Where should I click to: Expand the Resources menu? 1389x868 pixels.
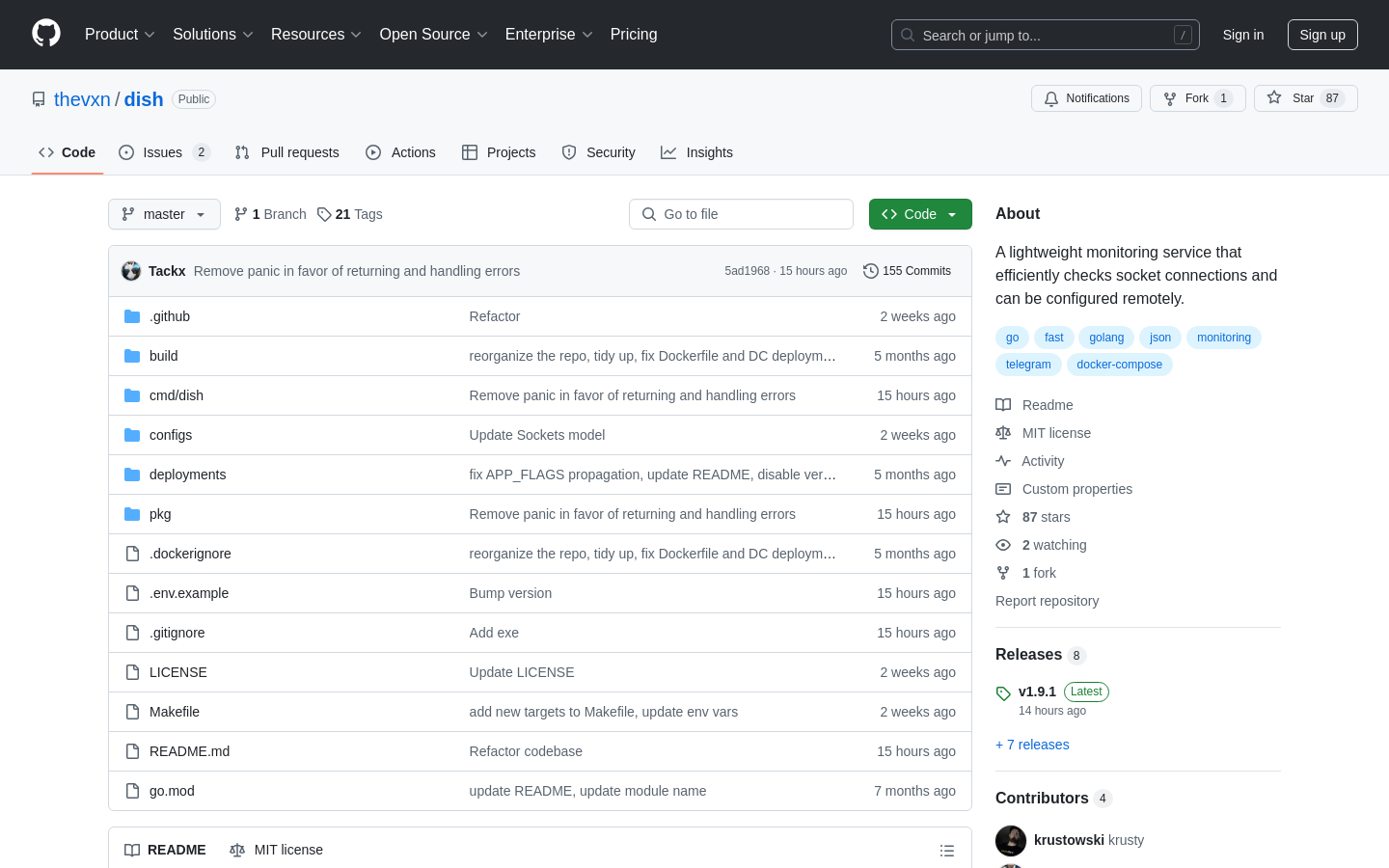pyautogui.click(x=315, y=35)
